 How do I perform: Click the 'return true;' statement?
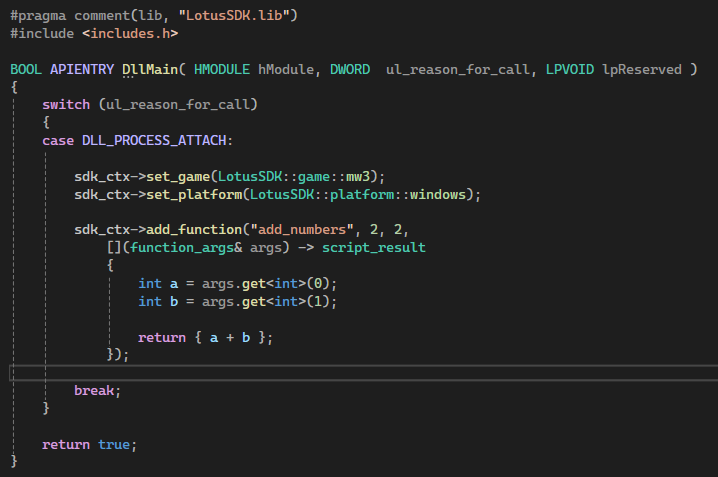point(90,445)
